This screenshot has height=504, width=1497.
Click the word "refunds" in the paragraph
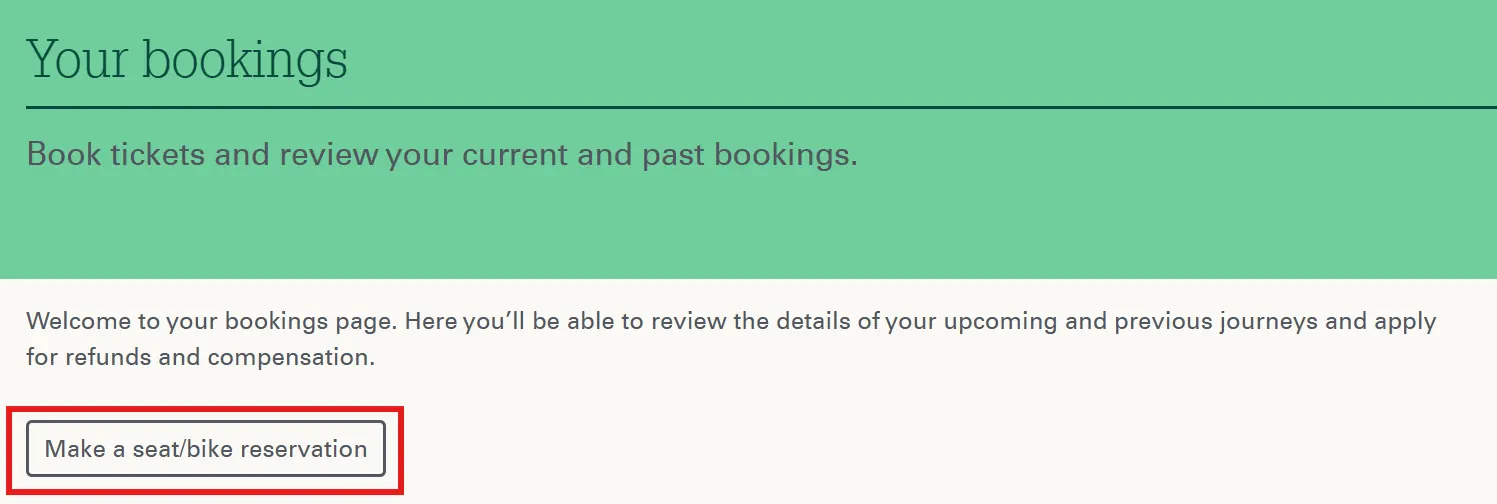tap(108, 357)
